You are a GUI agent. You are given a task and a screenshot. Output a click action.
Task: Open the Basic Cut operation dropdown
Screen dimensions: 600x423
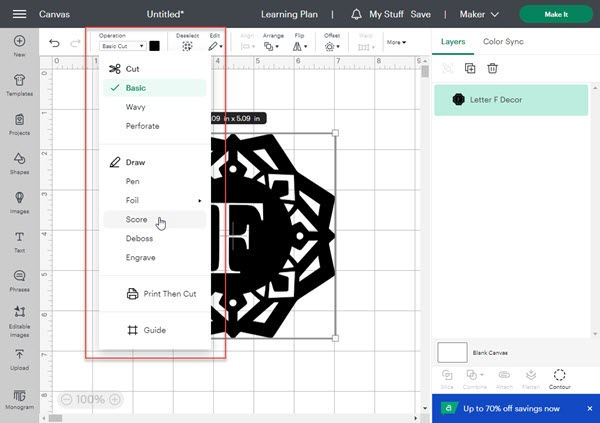pos(122,46)
